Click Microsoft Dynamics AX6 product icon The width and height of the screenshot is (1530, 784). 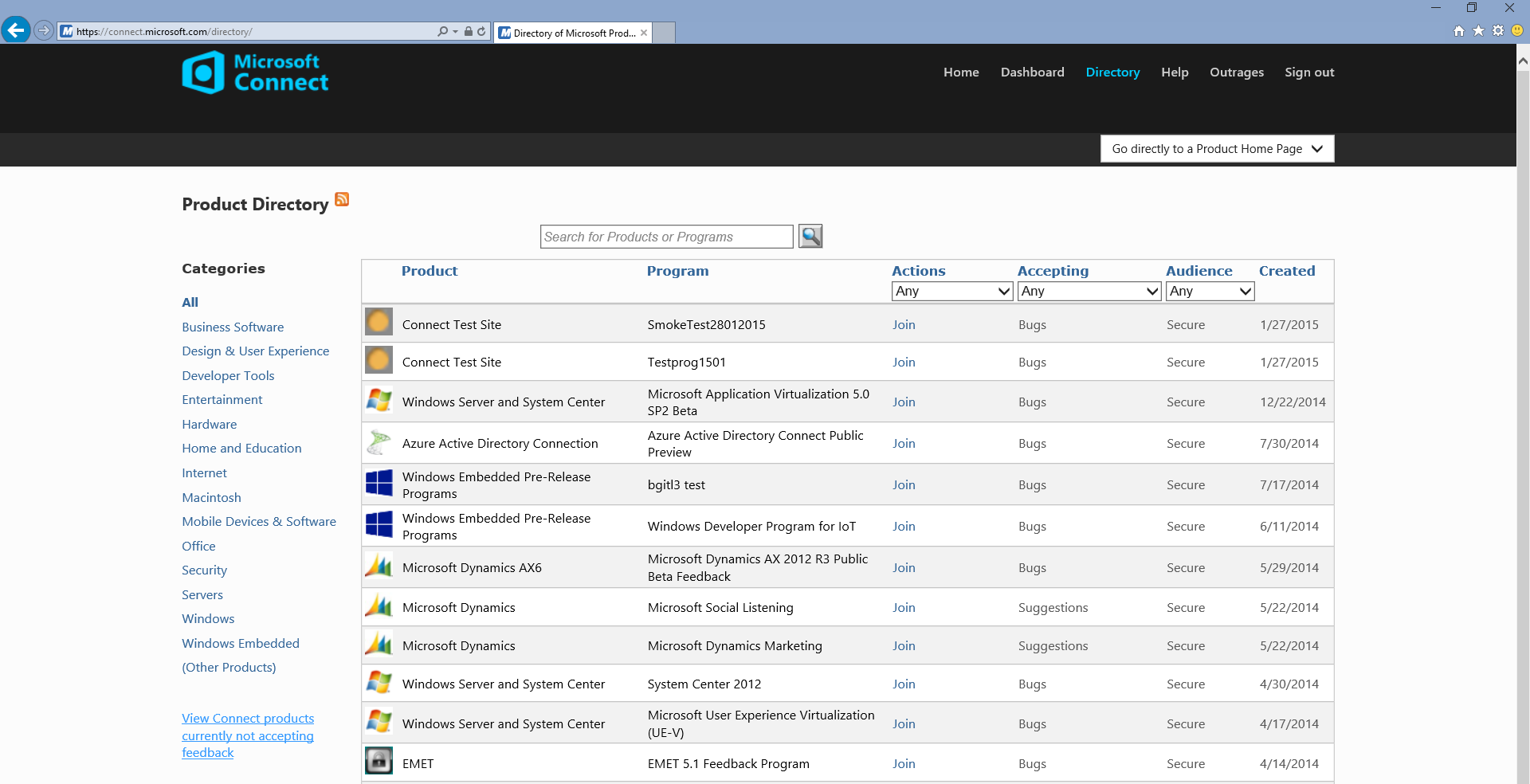[x=379, y=566]
